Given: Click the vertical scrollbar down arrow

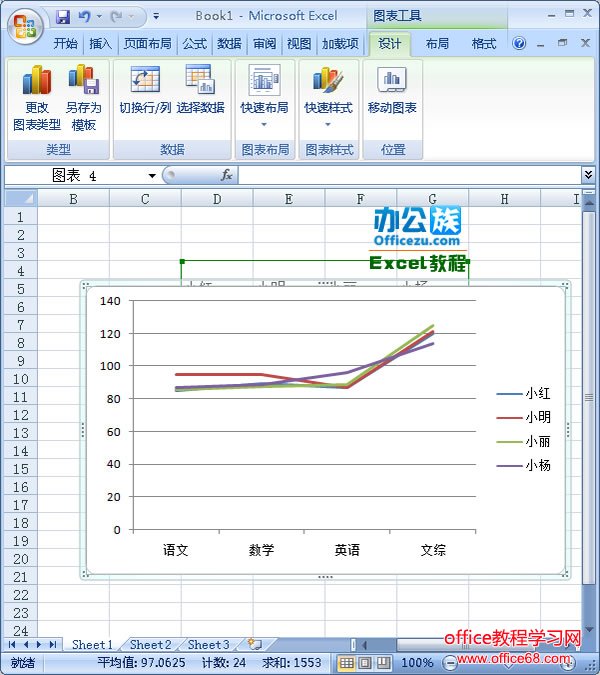Looking at the screenshot, I should [x=588, y=629].
